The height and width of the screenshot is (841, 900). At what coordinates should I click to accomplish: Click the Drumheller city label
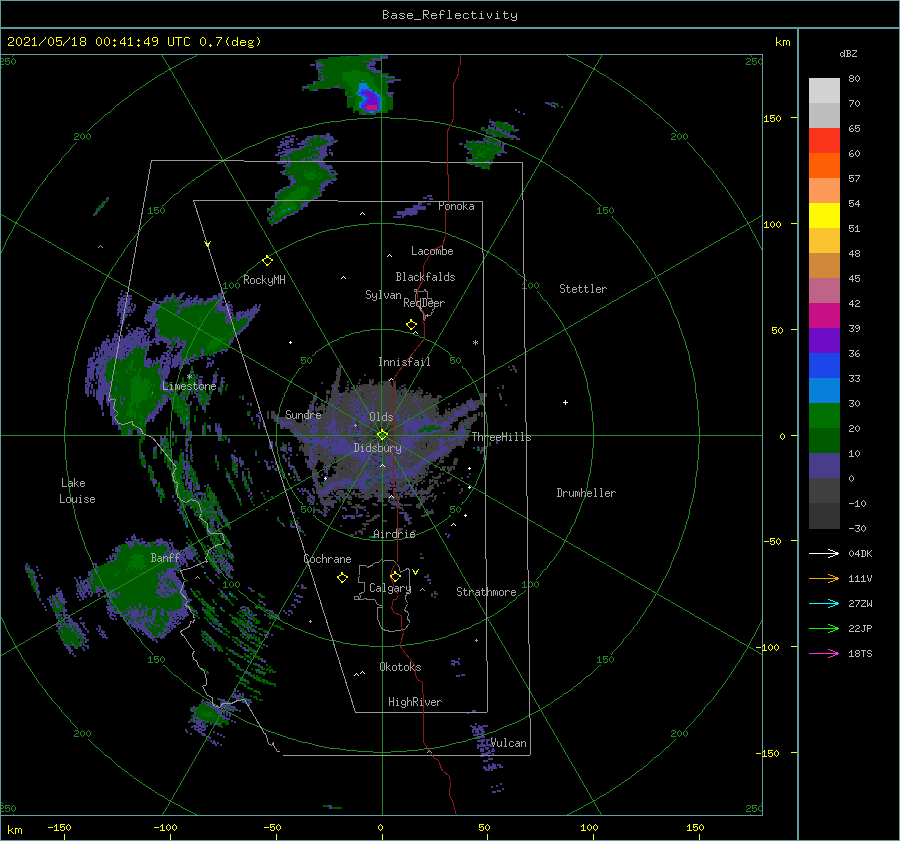pos(586,493)
